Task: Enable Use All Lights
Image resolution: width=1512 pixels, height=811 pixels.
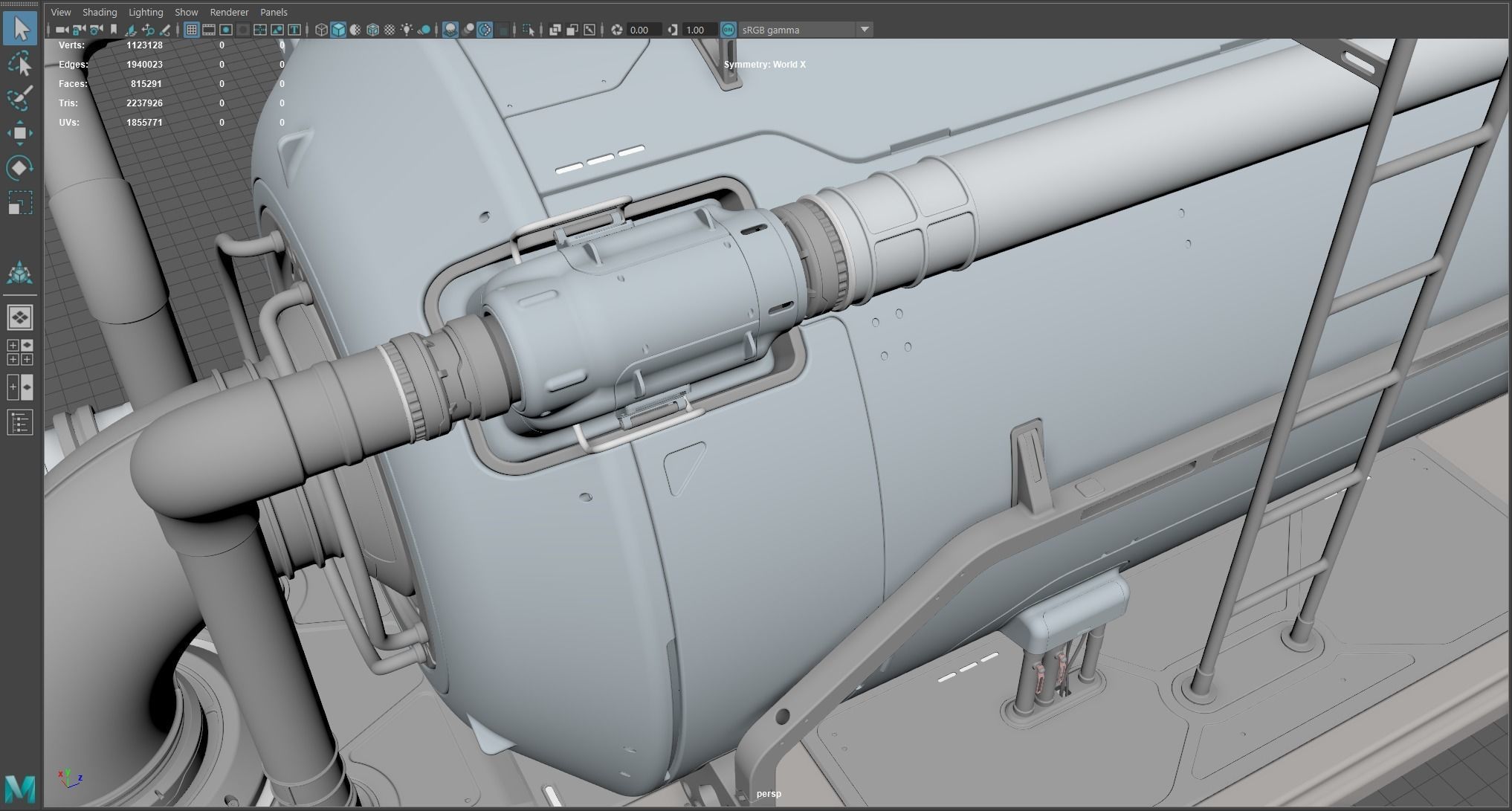Action: point(407,30)
